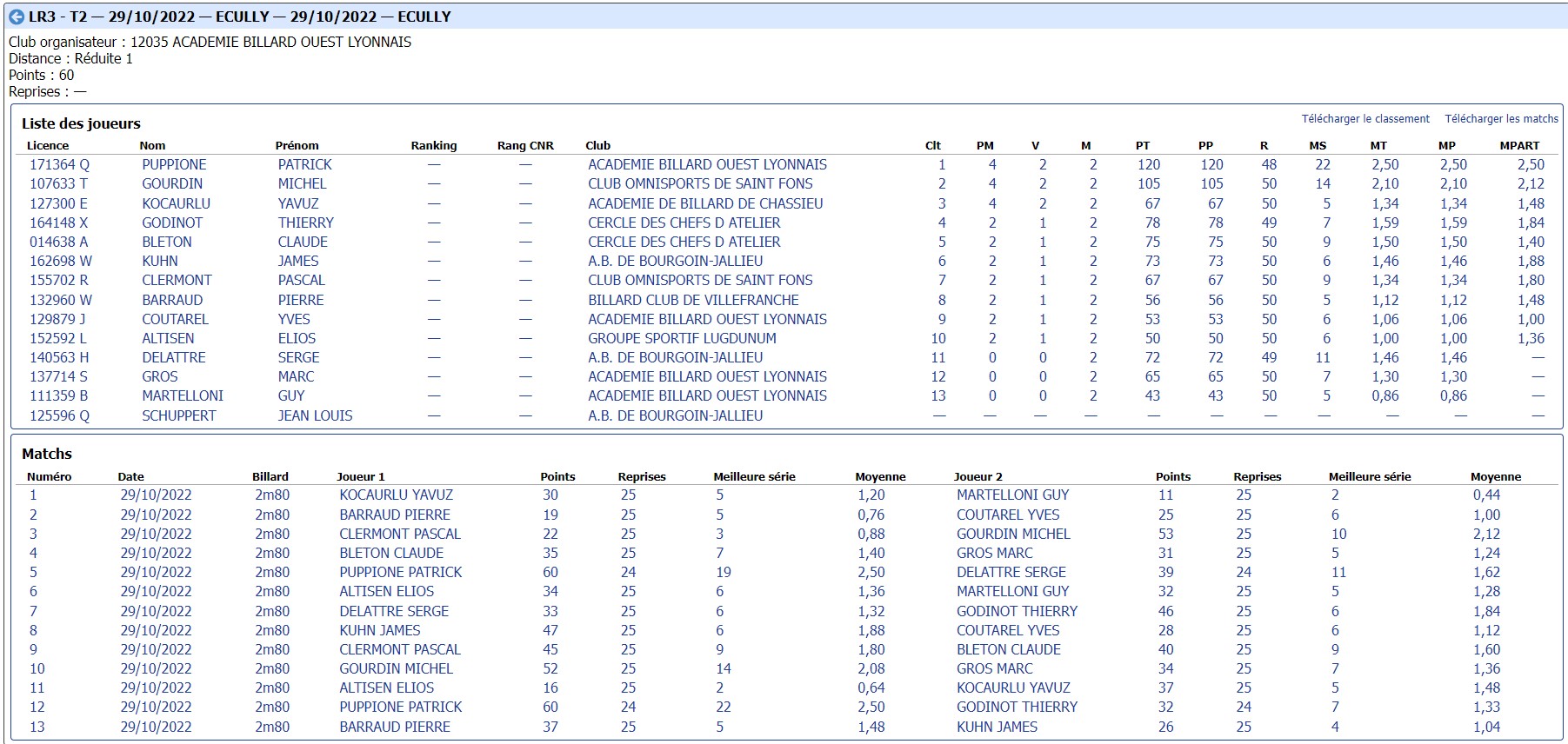The width and height of the screenshot is (1568, 744).
Task: Select GROUPE SPORTIF LUGDUNUM club
Action: tap(682, 338)
